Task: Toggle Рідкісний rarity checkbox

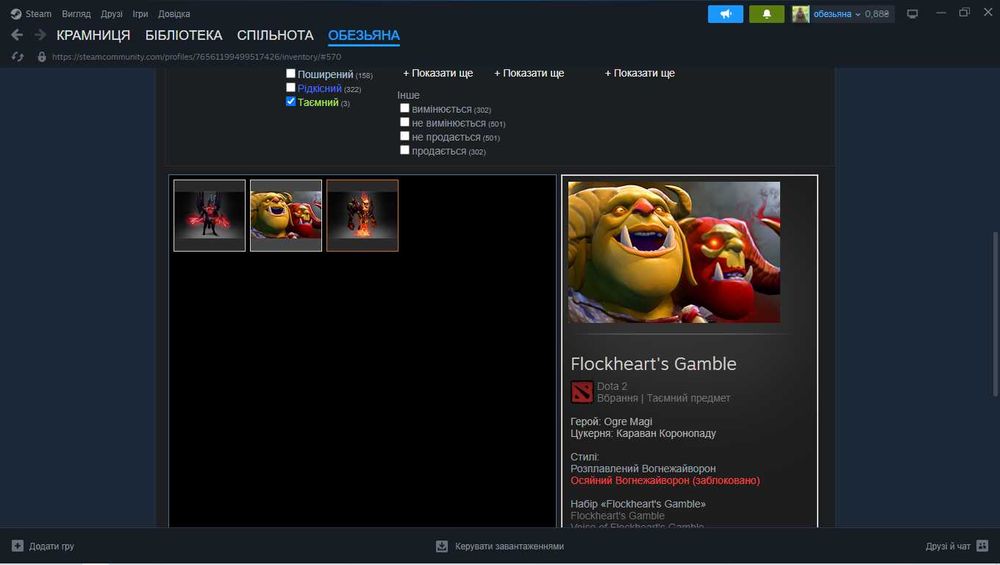Action: (291, 87)
